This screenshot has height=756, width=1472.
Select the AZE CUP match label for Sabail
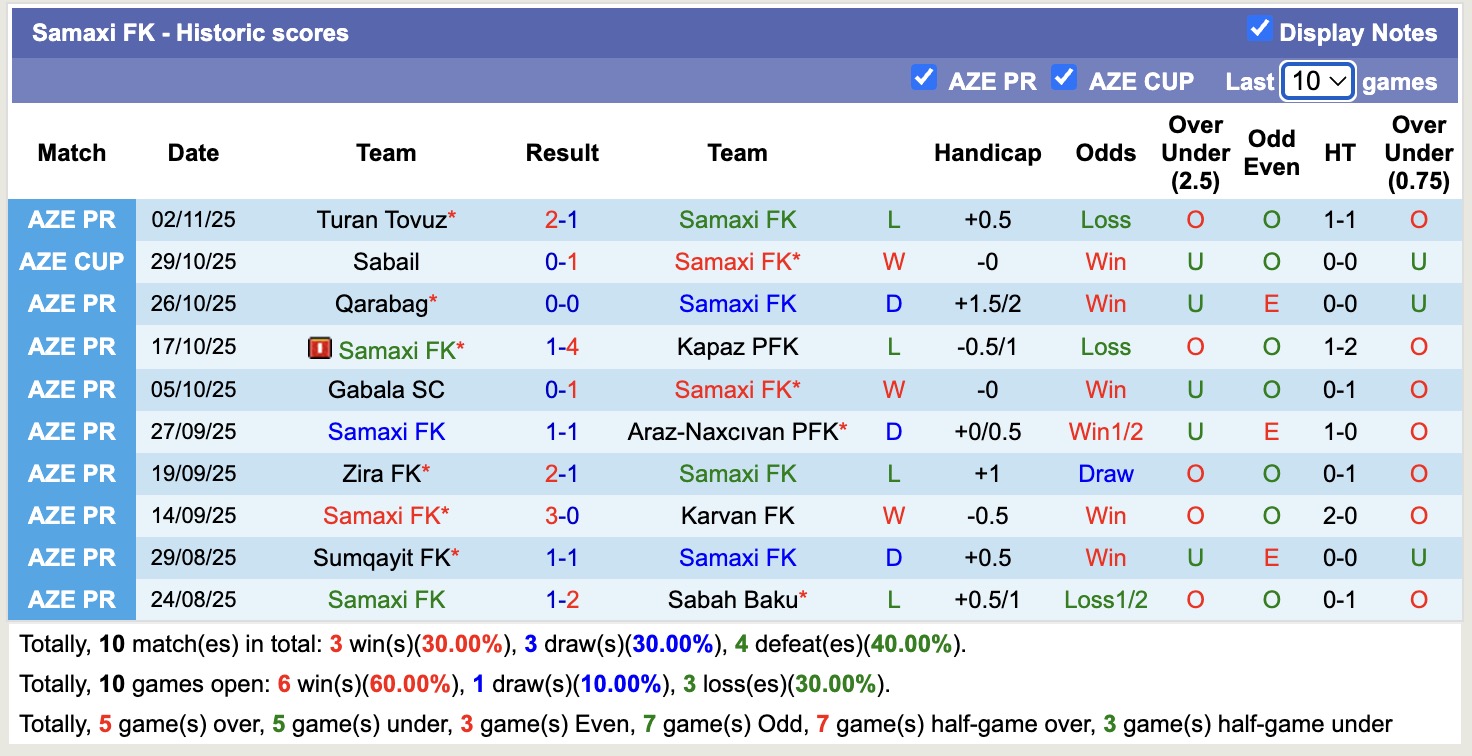(x=72, y=262)
